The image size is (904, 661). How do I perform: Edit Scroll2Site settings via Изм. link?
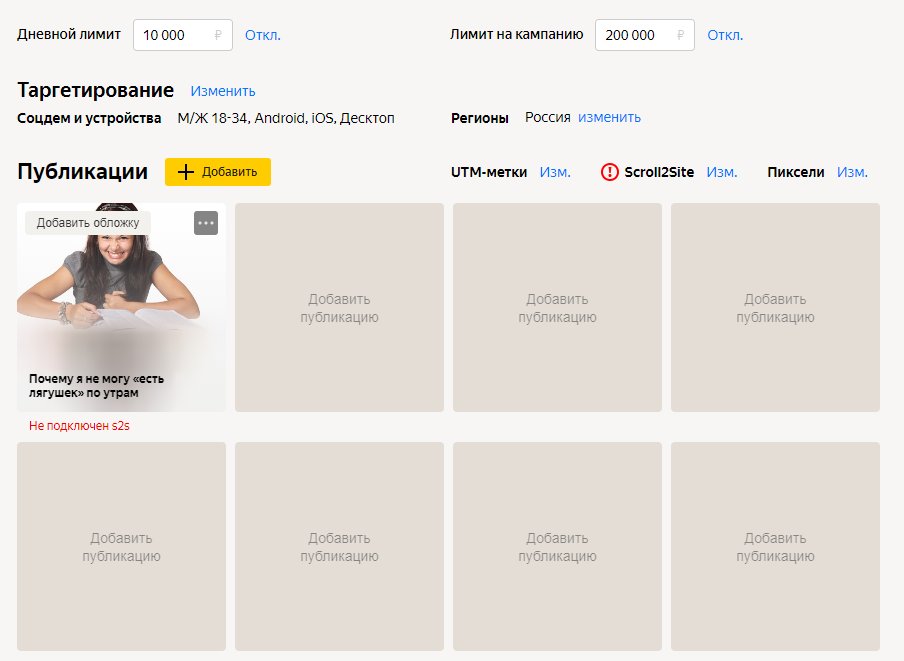click(722, 172)
